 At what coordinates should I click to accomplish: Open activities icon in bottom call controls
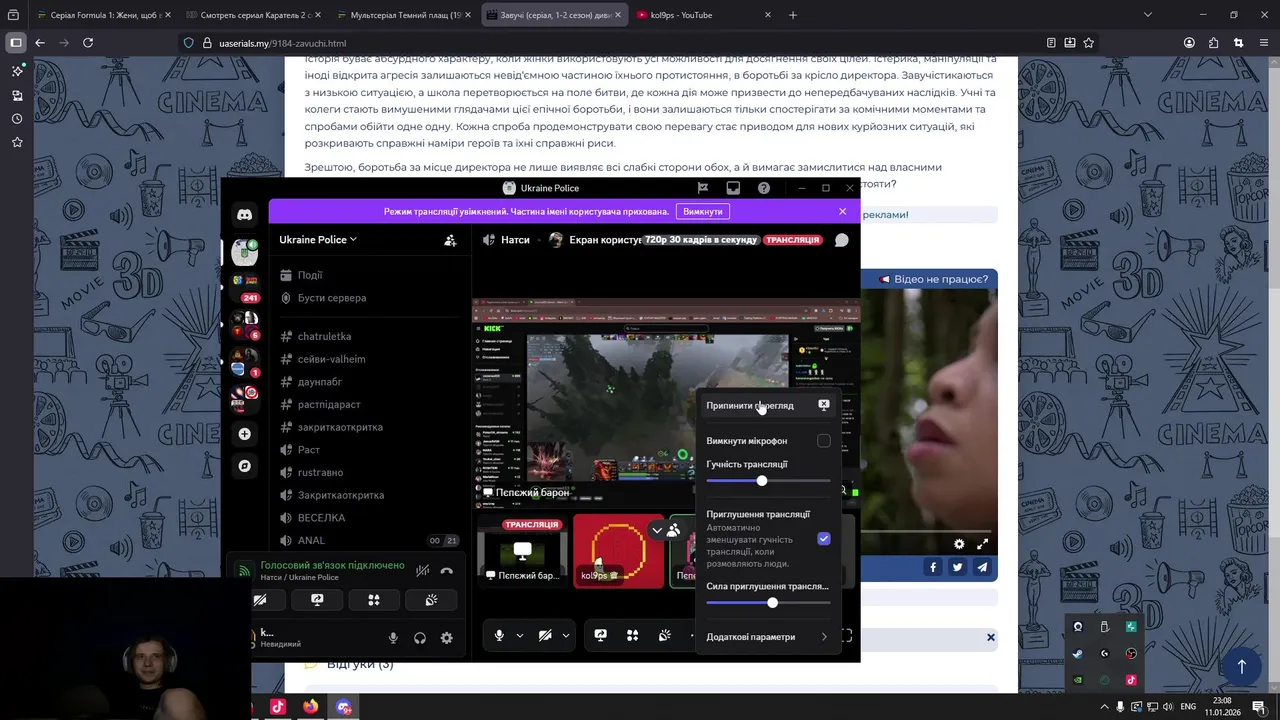[x=632, y=635]
